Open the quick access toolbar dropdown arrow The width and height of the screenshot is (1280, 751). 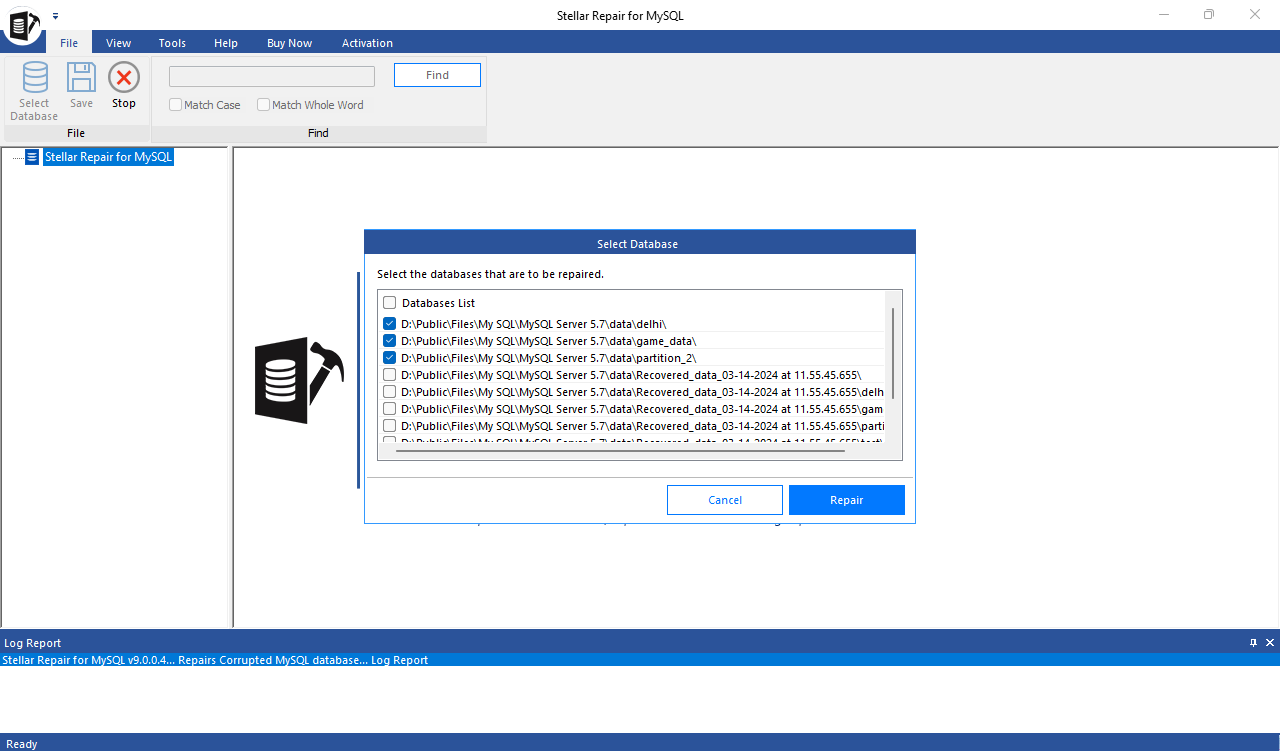[56, 16]
